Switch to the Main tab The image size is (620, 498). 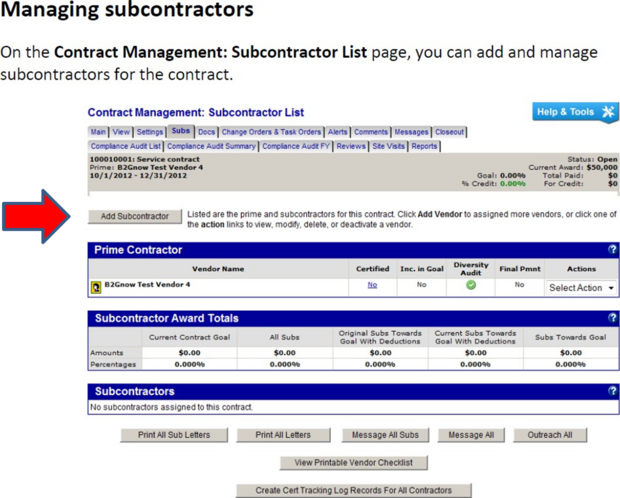pyautogui.click(x=98, y=132)
